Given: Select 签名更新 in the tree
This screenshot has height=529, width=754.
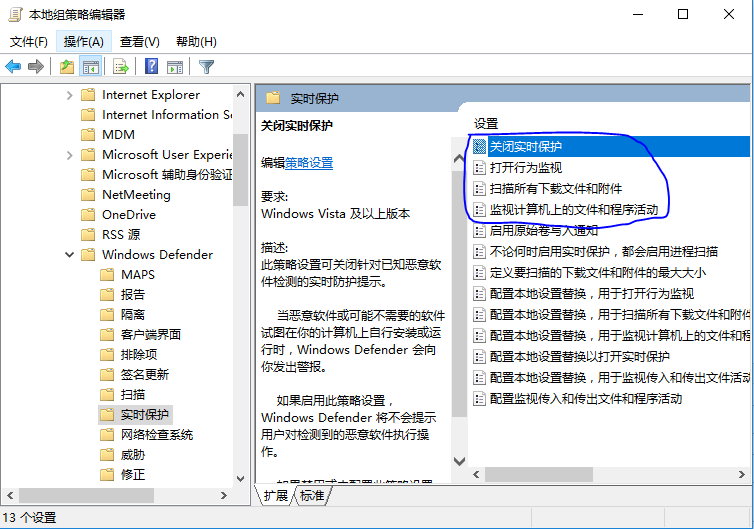Looking at the screenshot, I should point(145,375).
